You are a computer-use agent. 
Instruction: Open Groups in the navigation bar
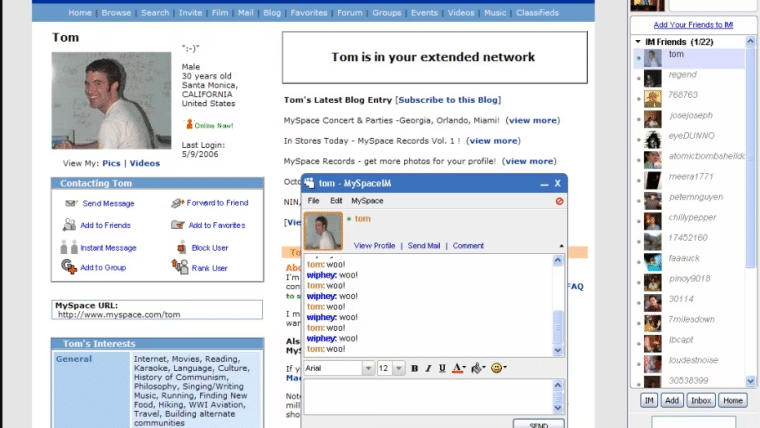(x=387, y=13)
